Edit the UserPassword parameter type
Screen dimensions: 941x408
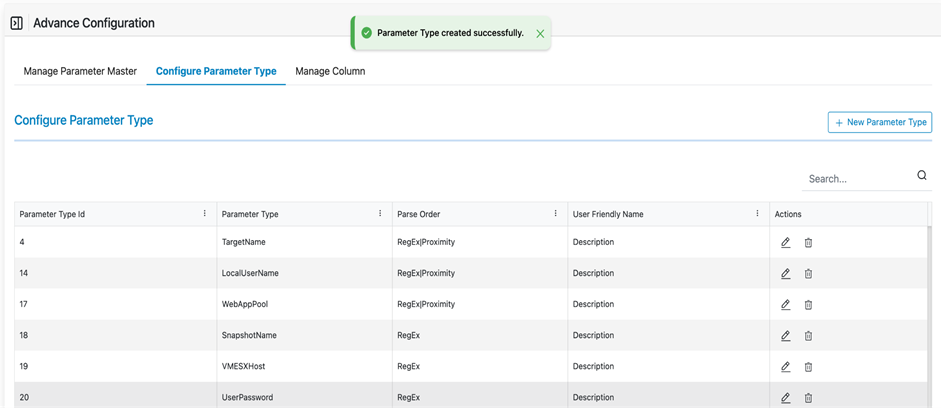coord(786,398)
